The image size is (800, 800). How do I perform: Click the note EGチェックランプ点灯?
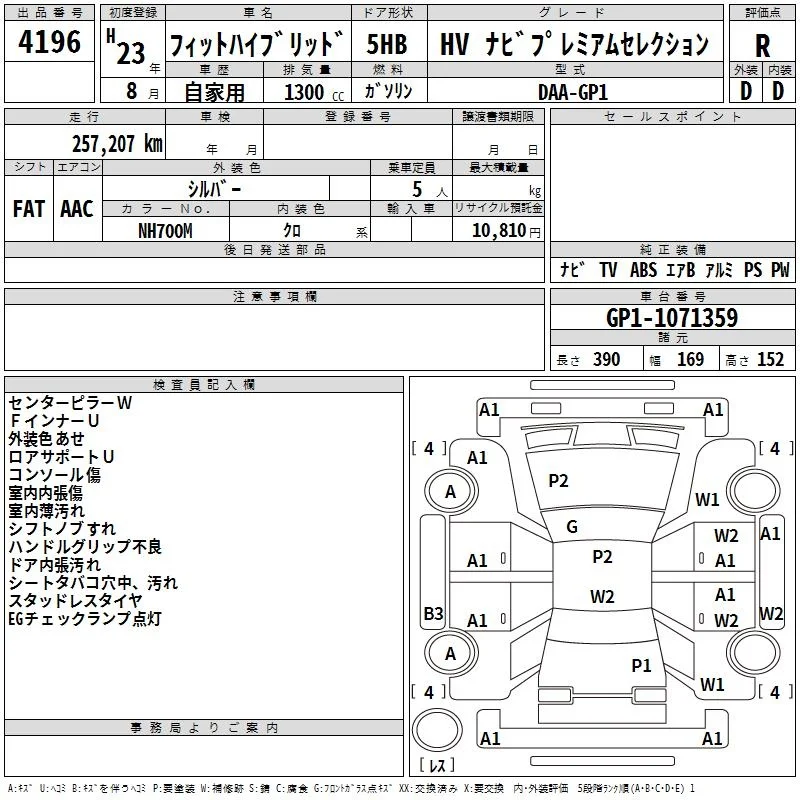point(85,619)
